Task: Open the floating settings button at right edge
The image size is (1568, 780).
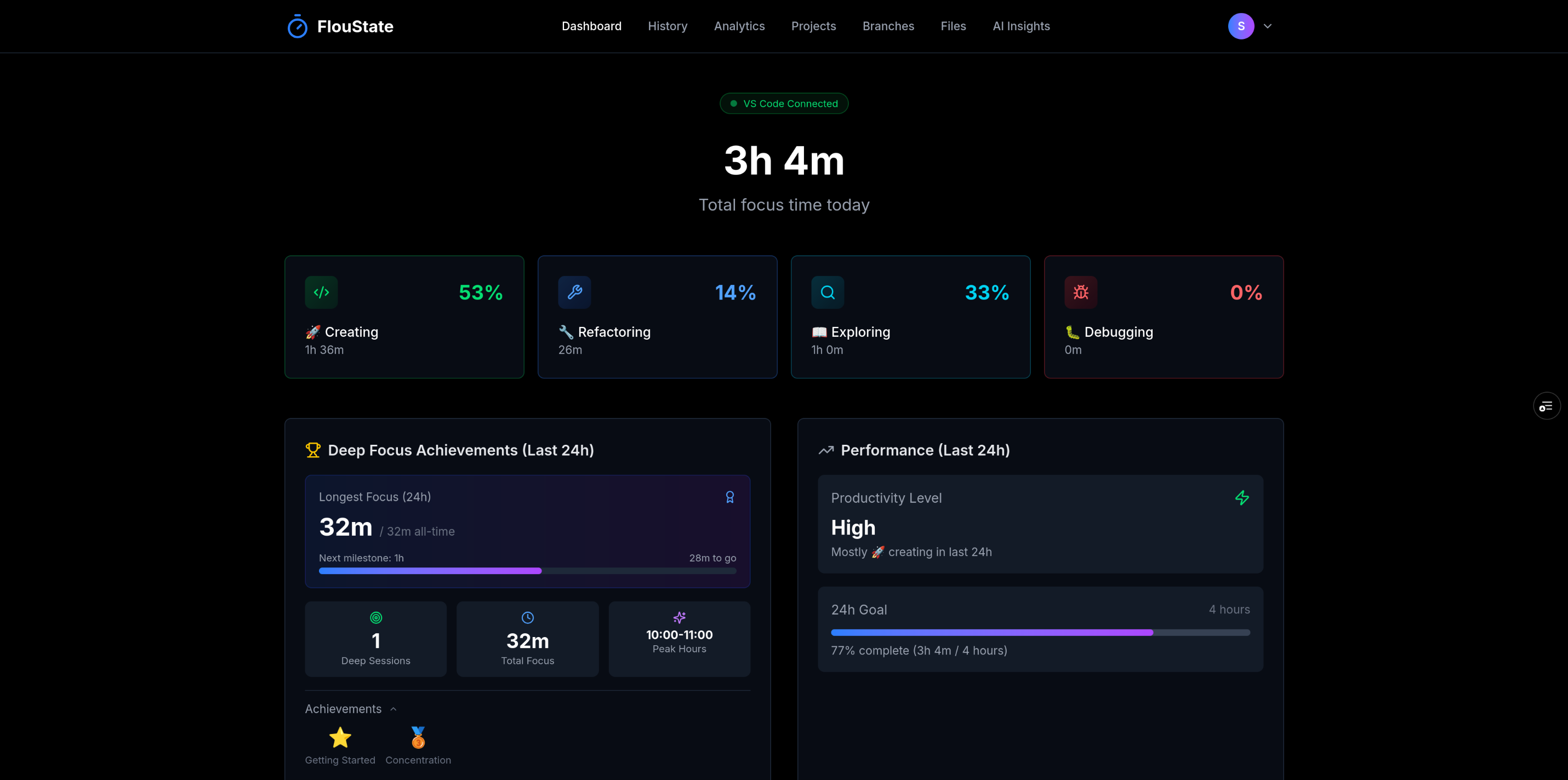Action: pyautogui.click(x=1546, y=406)
